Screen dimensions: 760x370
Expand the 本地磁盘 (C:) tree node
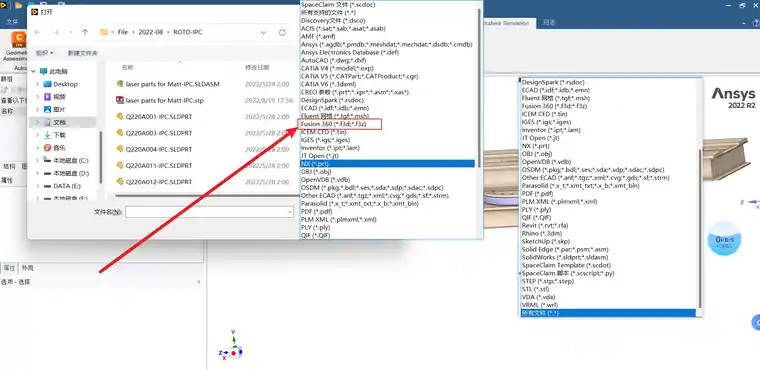coord(38,160)
